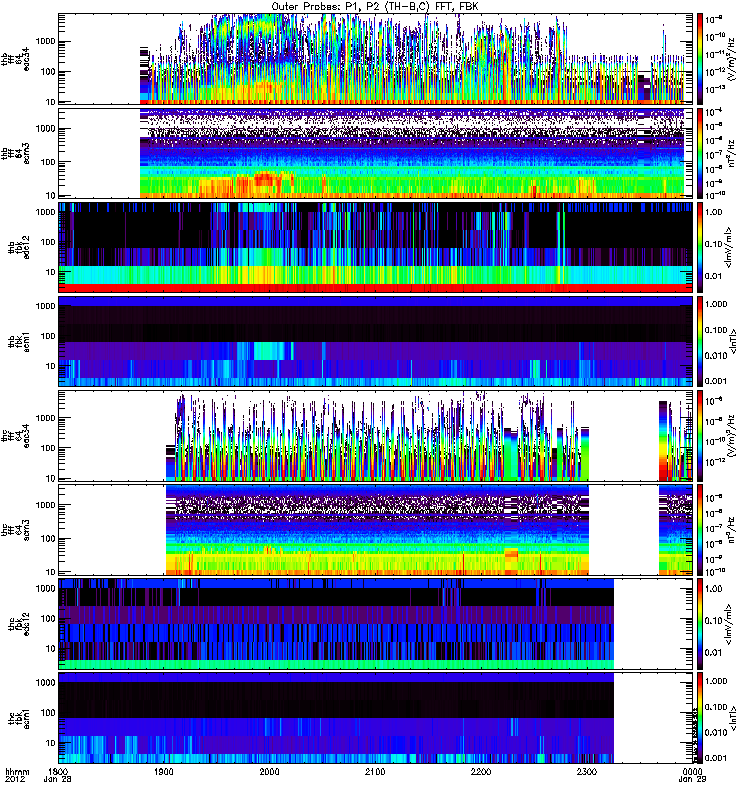Click the 'thc fff 64 scm3' y-axis title

click(x=15, y=530)
